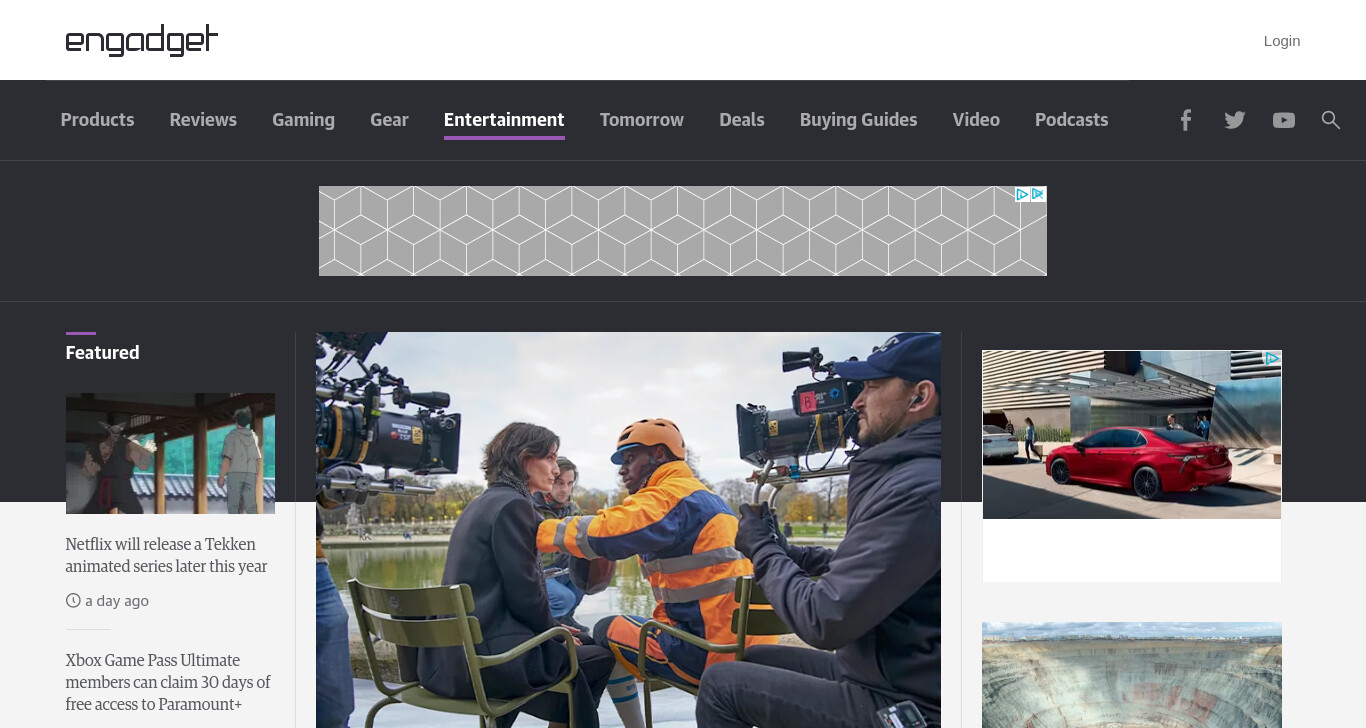Click the 'a day ago' timestamp
Screen dimensions: 1366x728
[117, 601]
